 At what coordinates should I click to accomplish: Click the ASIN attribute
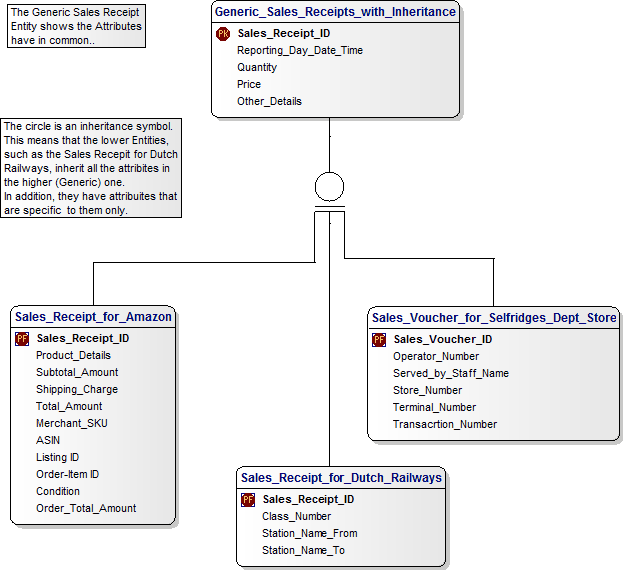point(48,440)
